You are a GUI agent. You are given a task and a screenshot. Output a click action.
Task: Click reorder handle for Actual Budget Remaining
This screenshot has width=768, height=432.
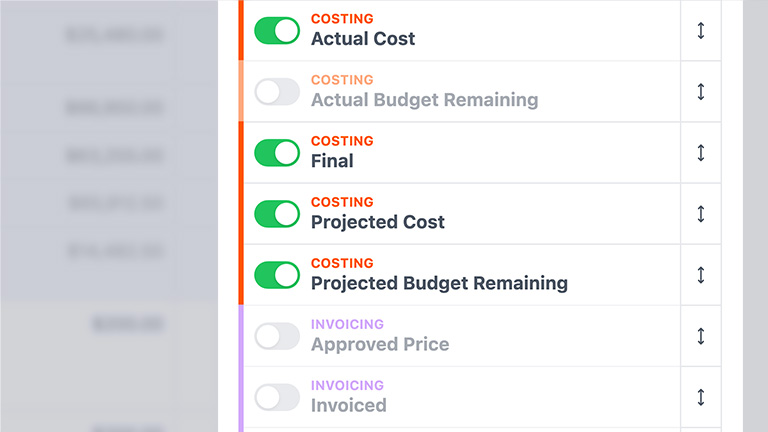pos(701,92)
